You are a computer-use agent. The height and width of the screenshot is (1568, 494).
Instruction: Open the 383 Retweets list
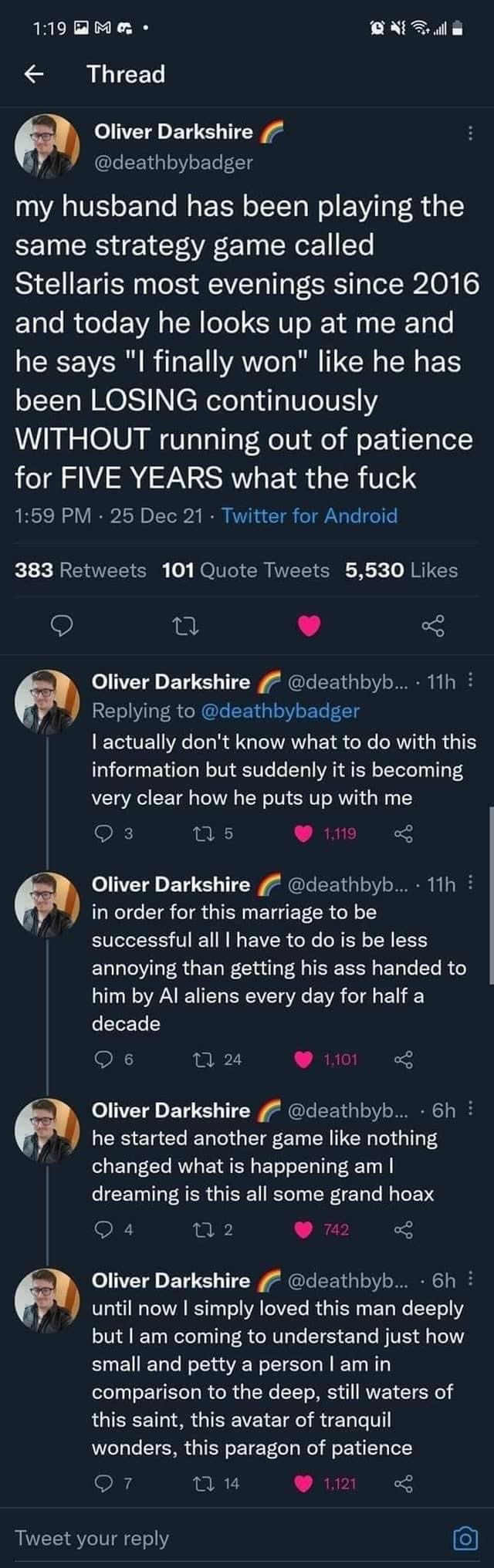point(80,570)
